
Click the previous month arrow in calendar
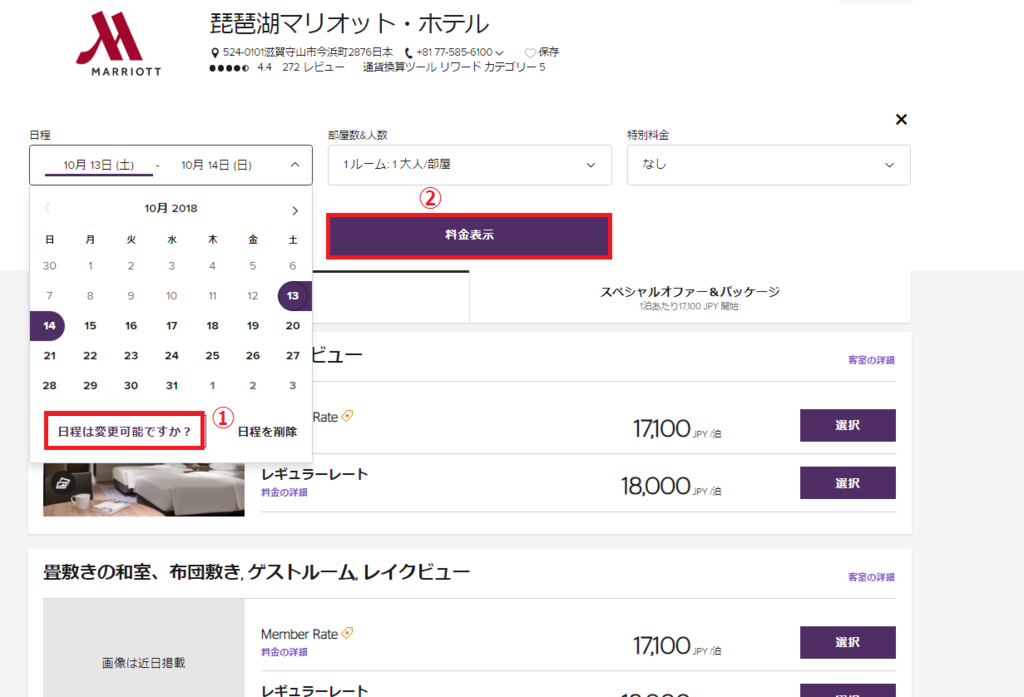click(47, 208)
